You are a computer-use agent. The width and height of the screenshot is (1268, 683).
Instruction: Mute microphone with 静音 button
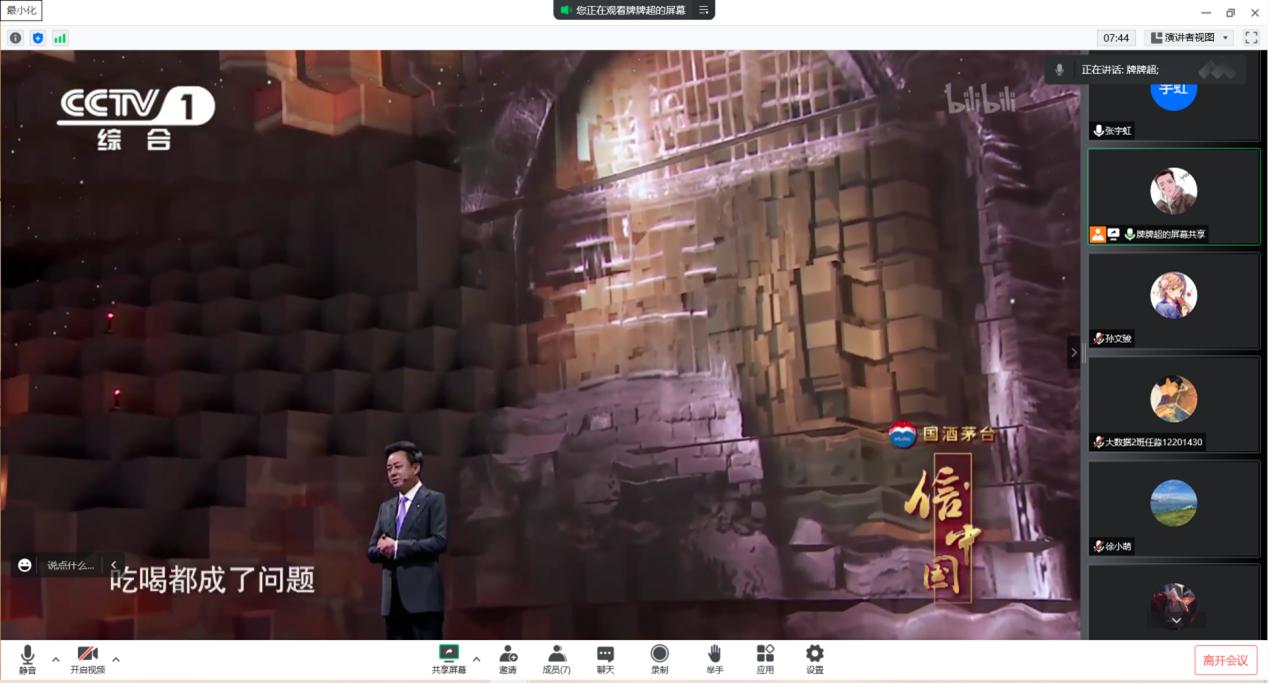coord(27,660)
